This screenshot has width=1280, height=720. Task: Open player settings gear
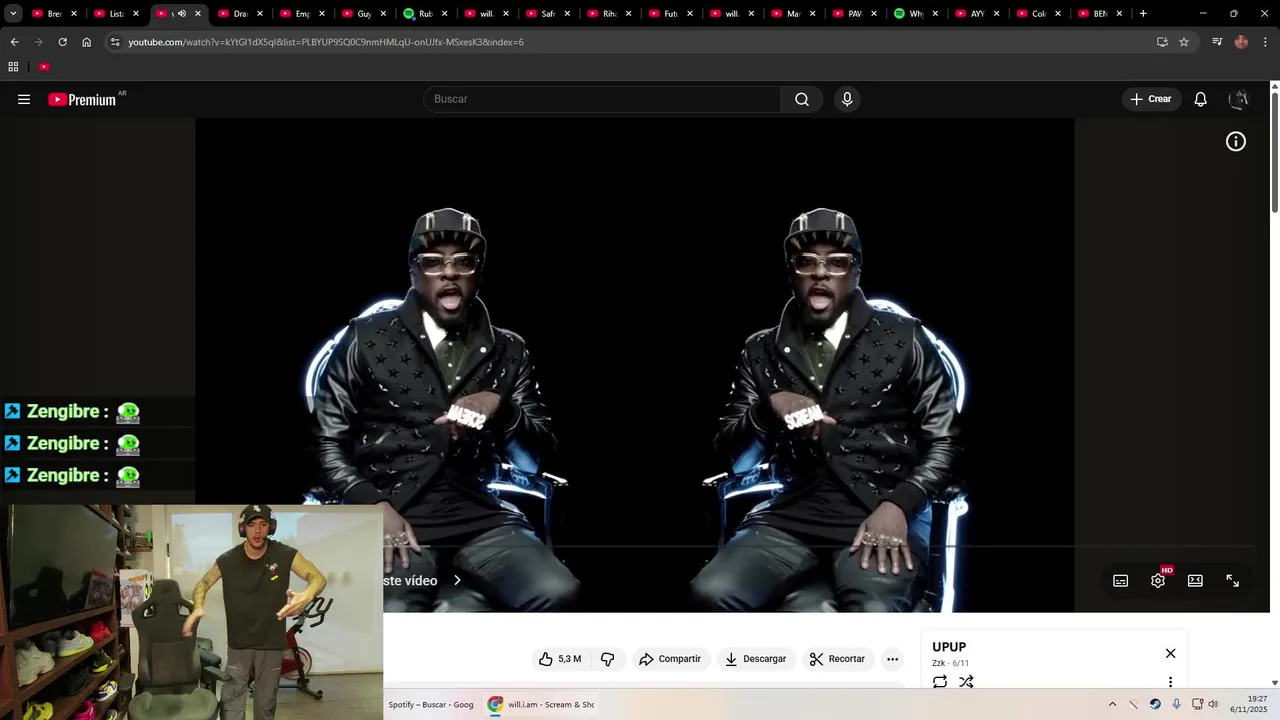[x=1158, y=581]
